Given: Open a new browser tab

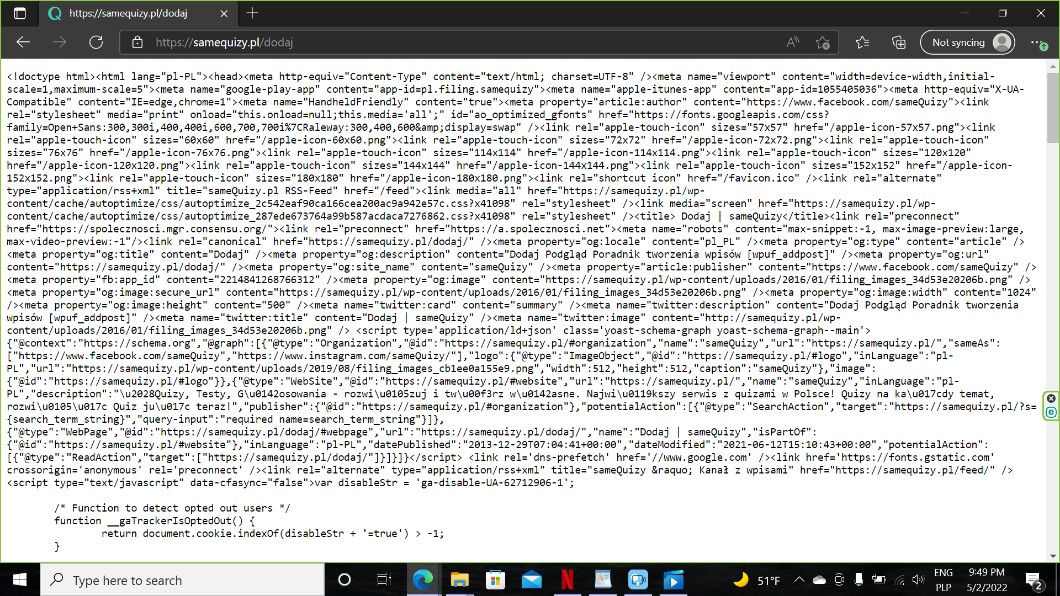Looking at the screenshot, I should click(x=252, y=13).
